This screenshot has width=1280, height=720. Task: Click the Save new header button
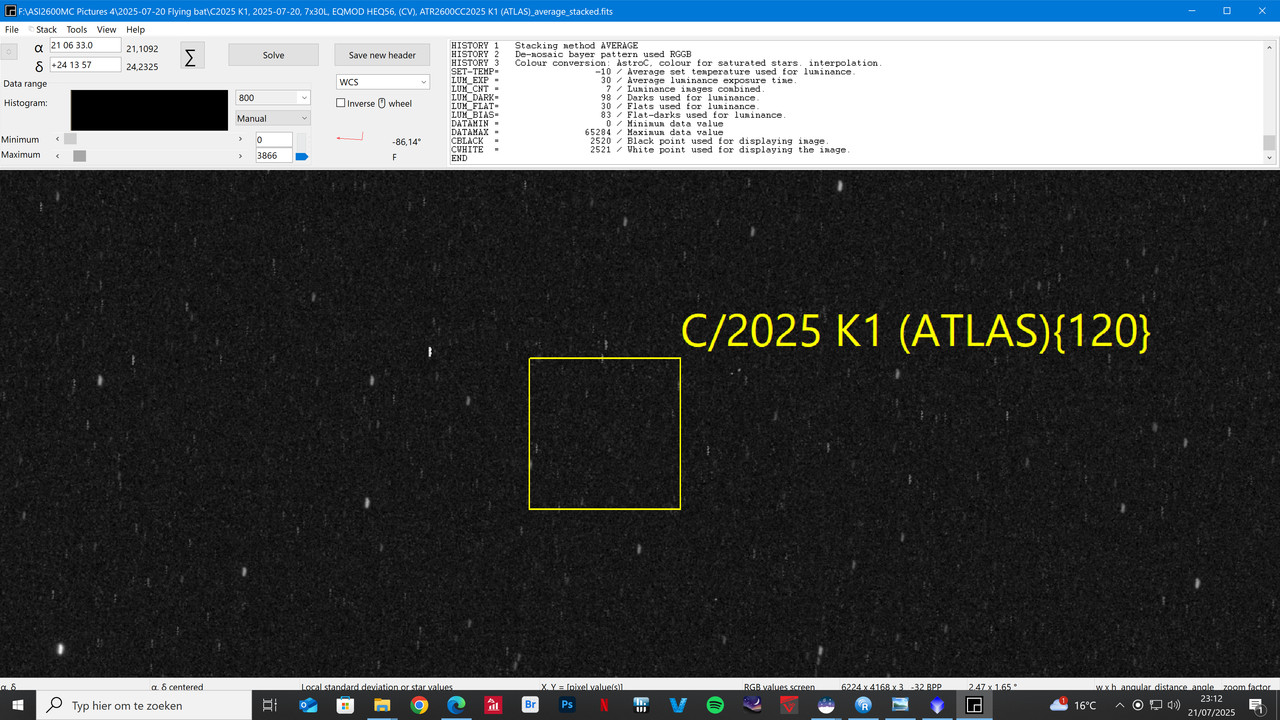pos(381,54)
